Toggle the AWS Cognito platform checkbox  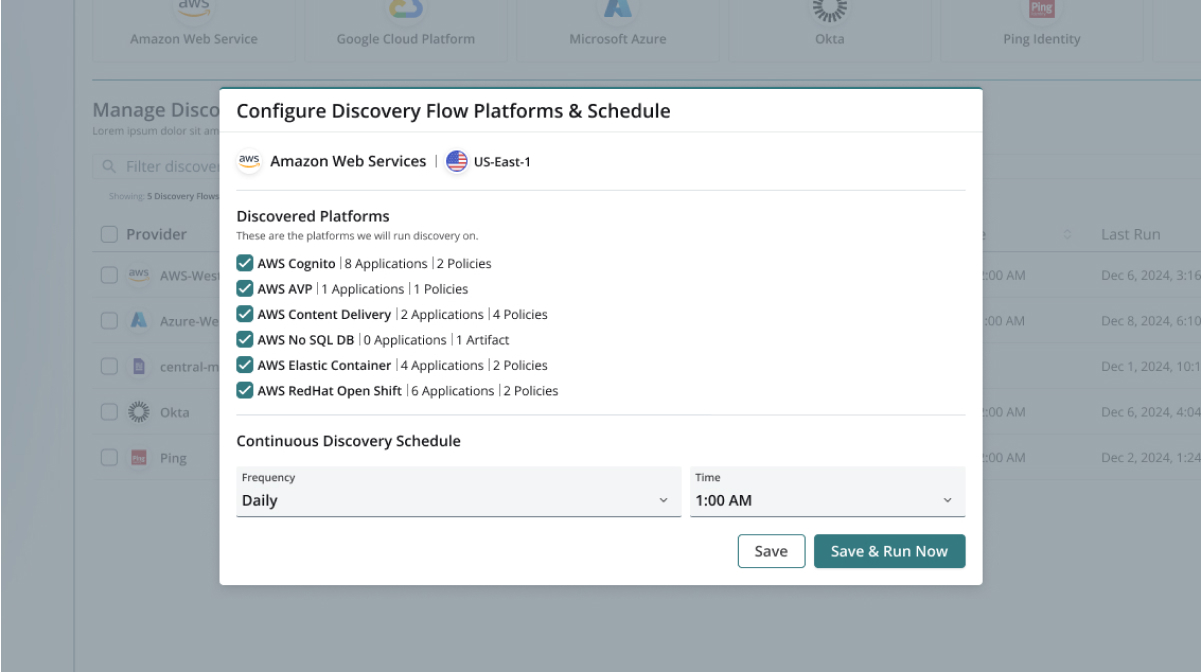(245, 264)
